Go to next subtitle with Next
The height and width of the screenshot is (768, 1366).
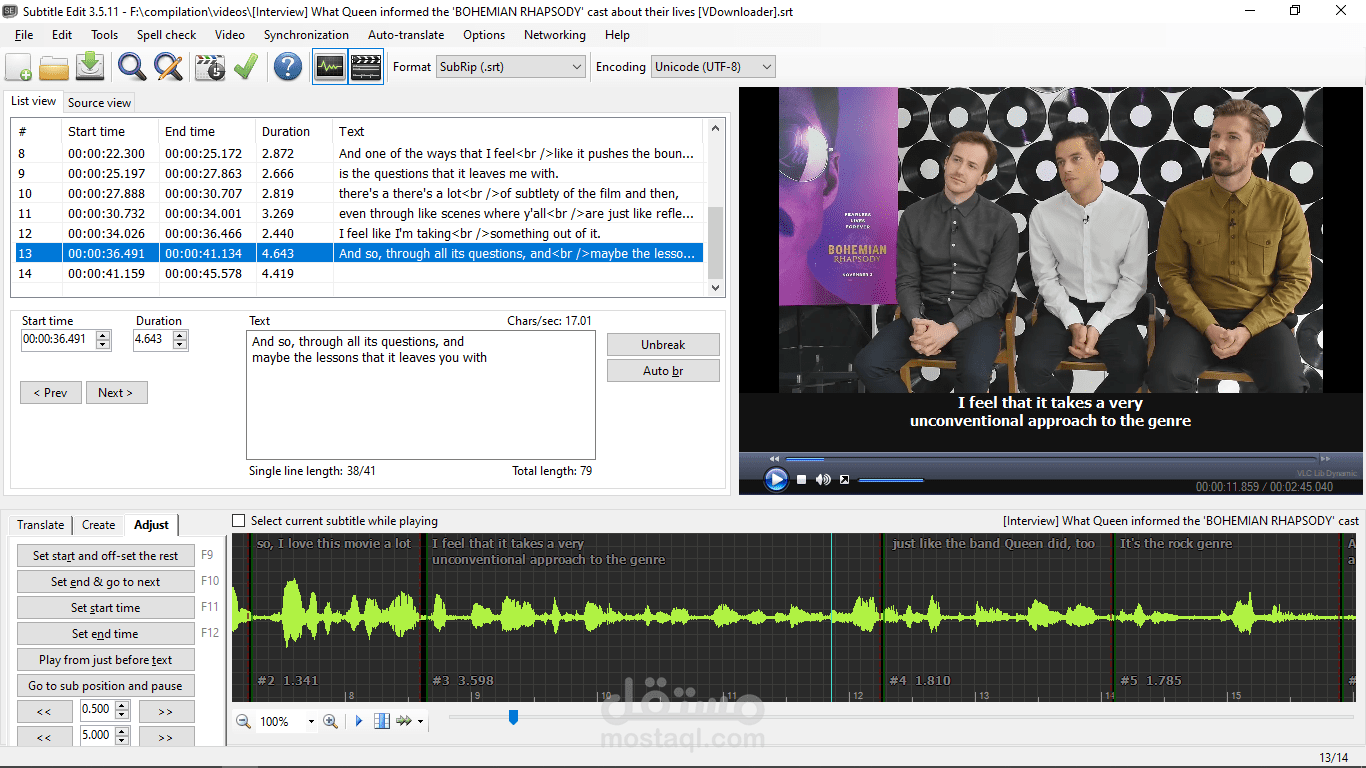coord(116,393)
